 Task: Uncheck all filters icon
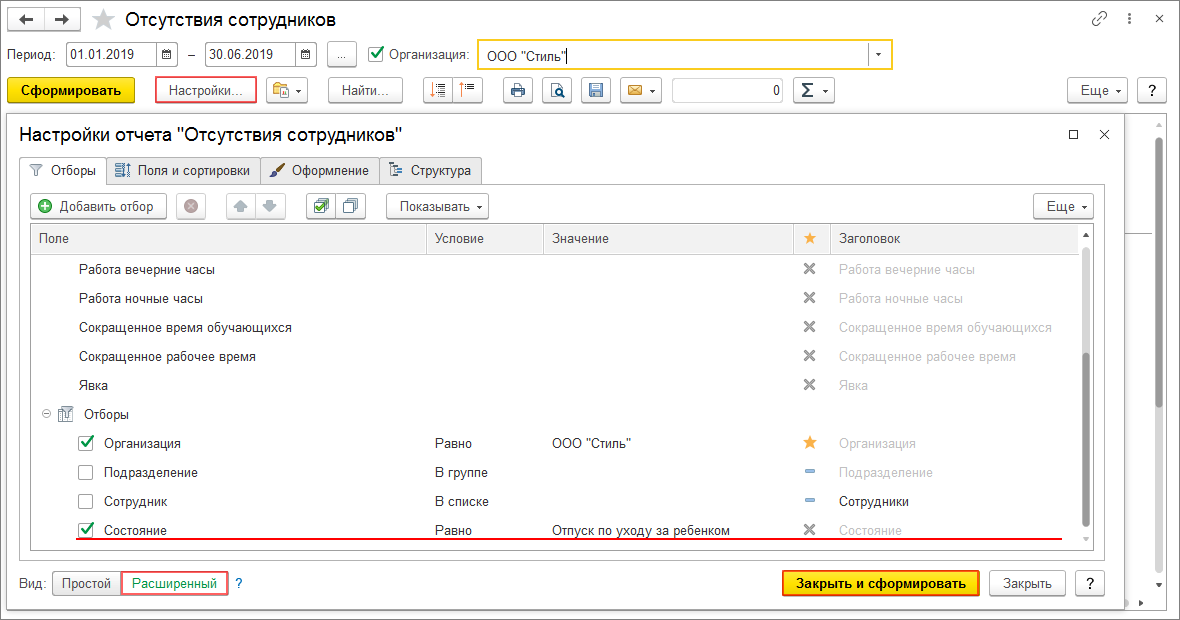tap(351, 206)
